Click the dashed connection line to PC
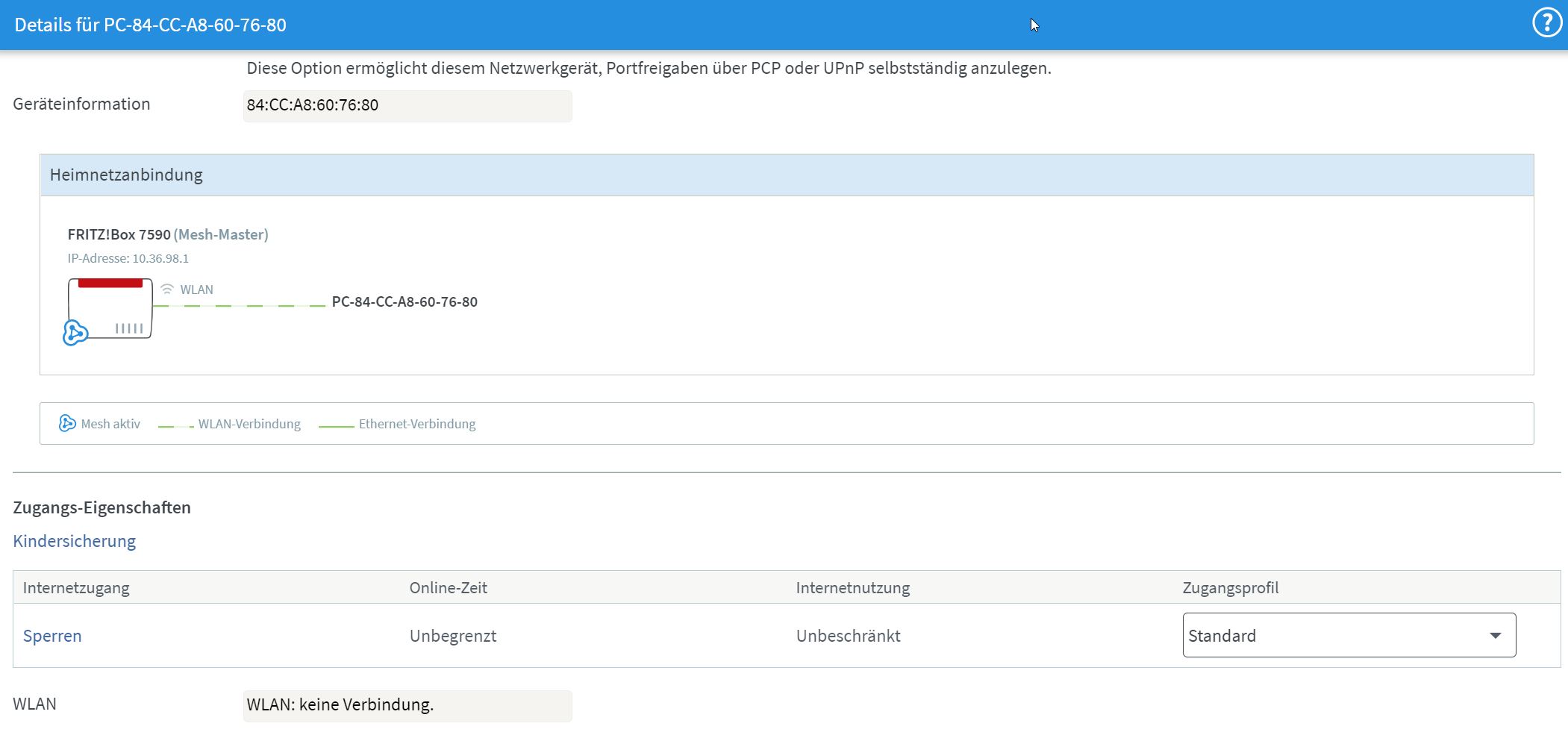This screenshot has width=1568, height=738. tap(239, 306)
